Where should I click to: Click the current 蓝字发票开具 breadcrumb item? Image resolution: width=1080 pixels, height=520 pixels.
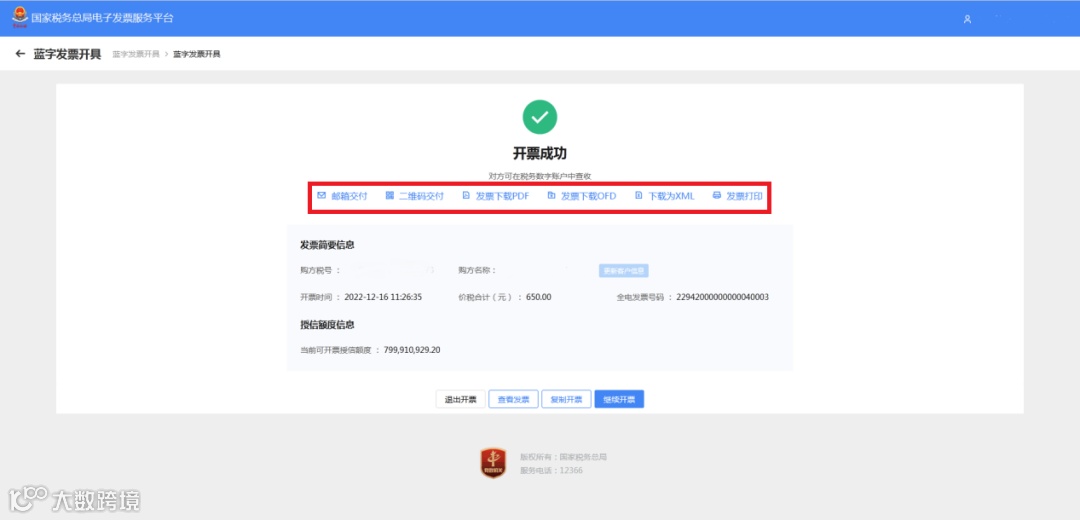[197, 54]
